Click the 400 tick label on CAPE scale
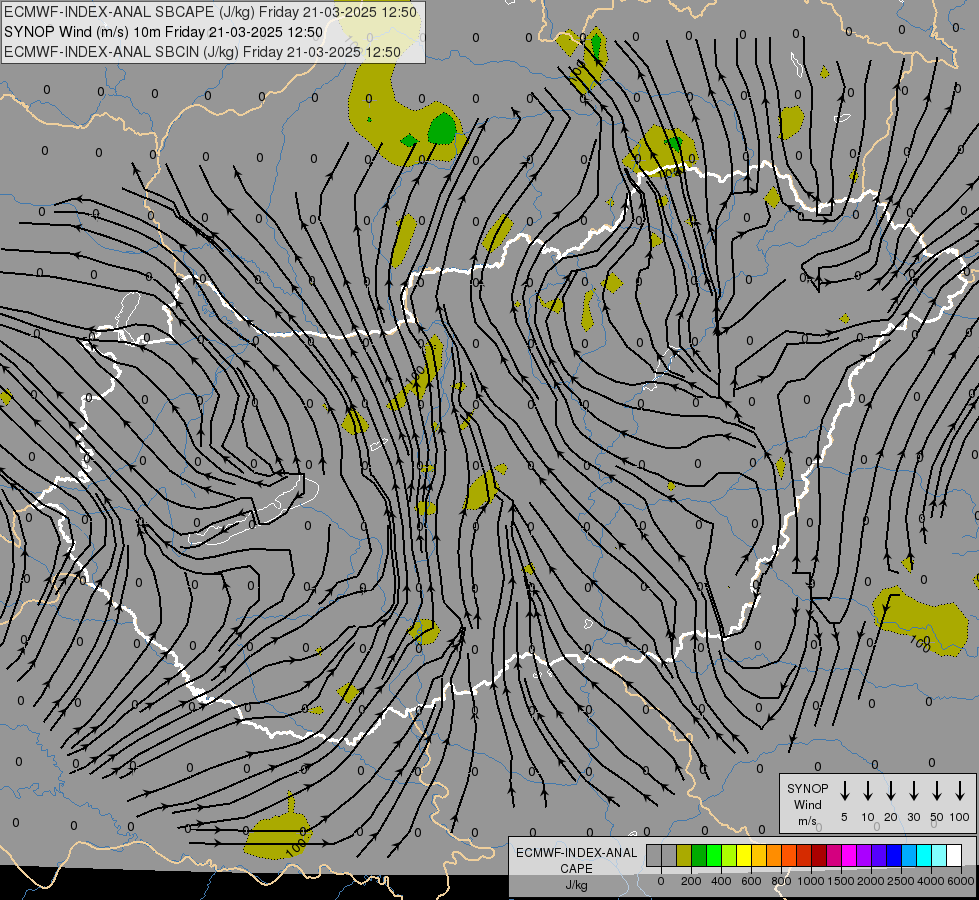This screenshot has height=900, width=979. tap(721, 881)
